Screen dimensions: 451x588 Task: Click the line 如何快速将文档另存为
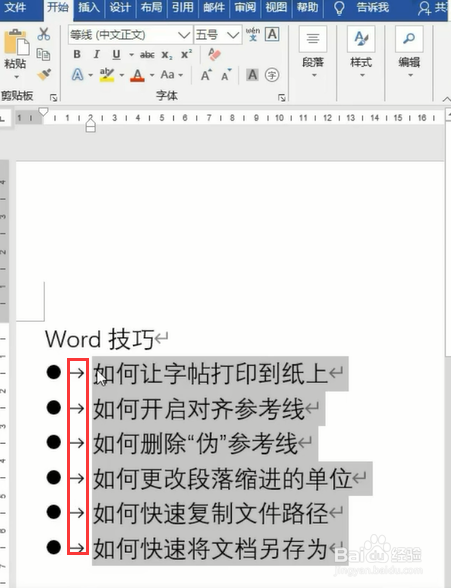point(210,548)
